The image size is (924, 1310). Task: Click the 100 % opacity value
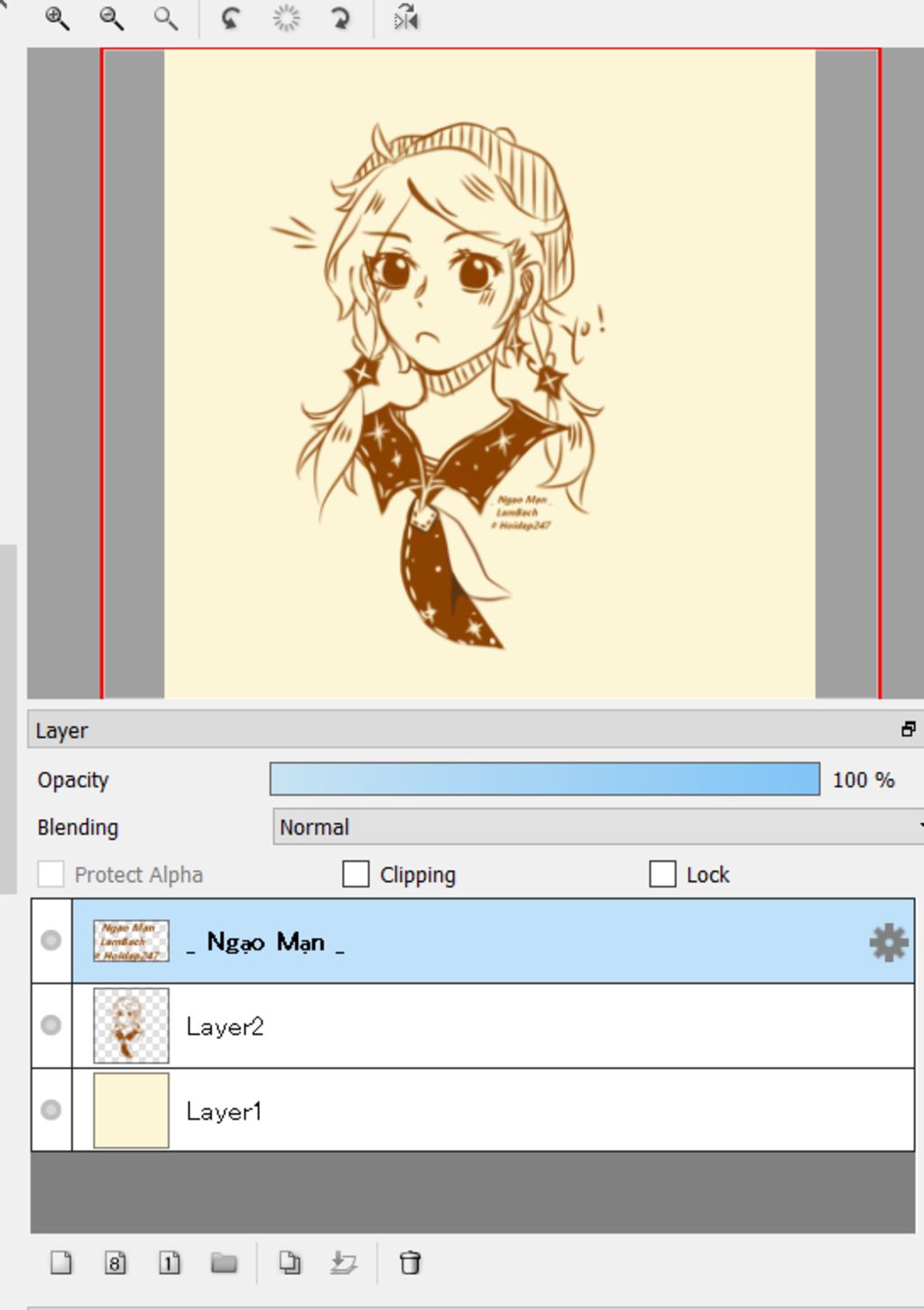863,779
